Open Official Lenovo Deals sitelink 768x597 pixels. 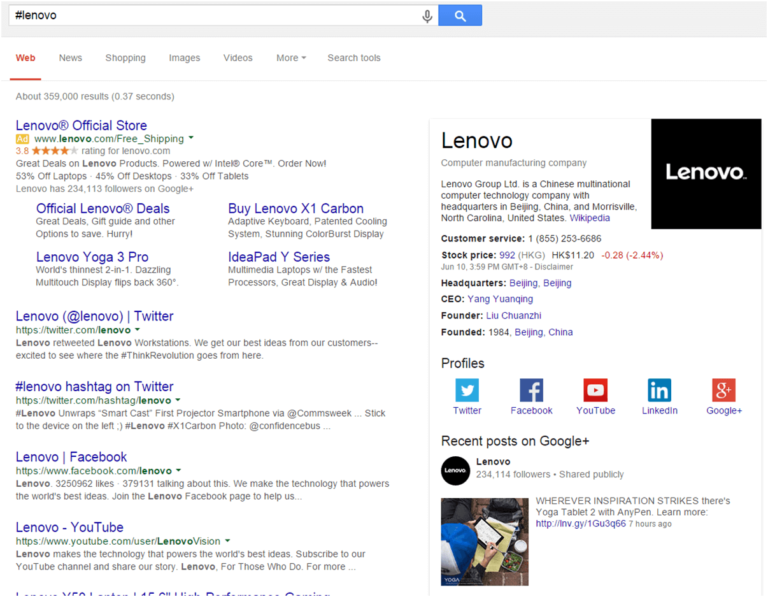click(103, 209)
